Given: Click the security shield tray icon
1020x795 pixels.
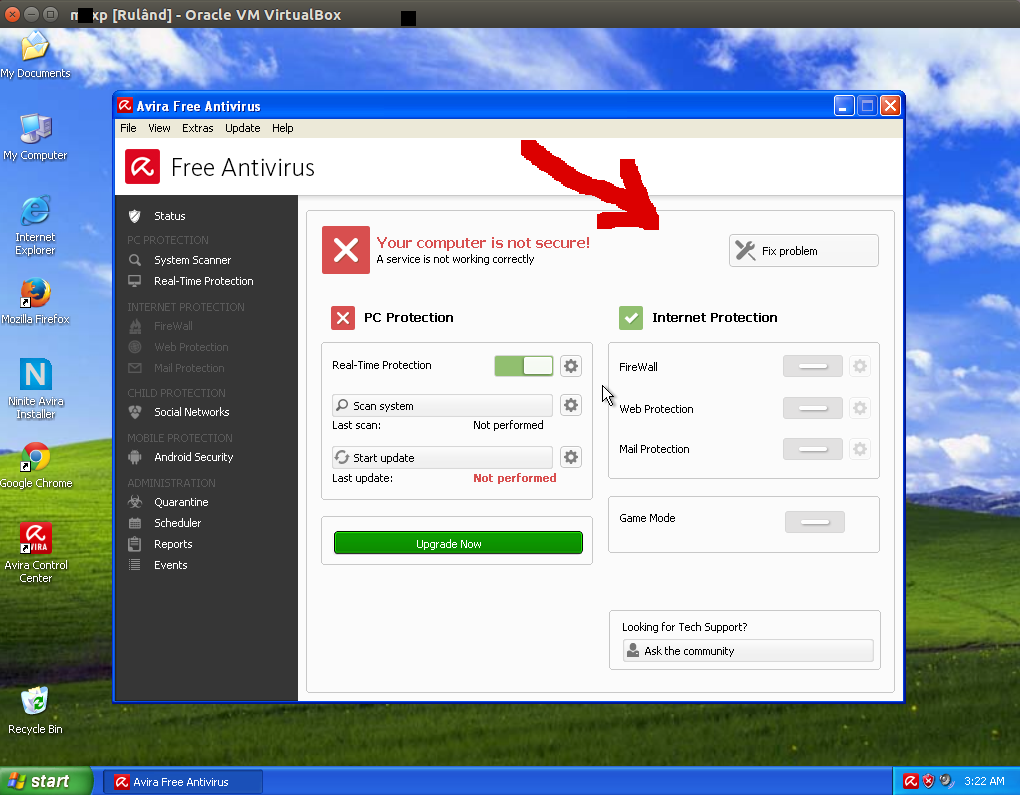Looking at the screenshot, I should (x=928, y=781).
